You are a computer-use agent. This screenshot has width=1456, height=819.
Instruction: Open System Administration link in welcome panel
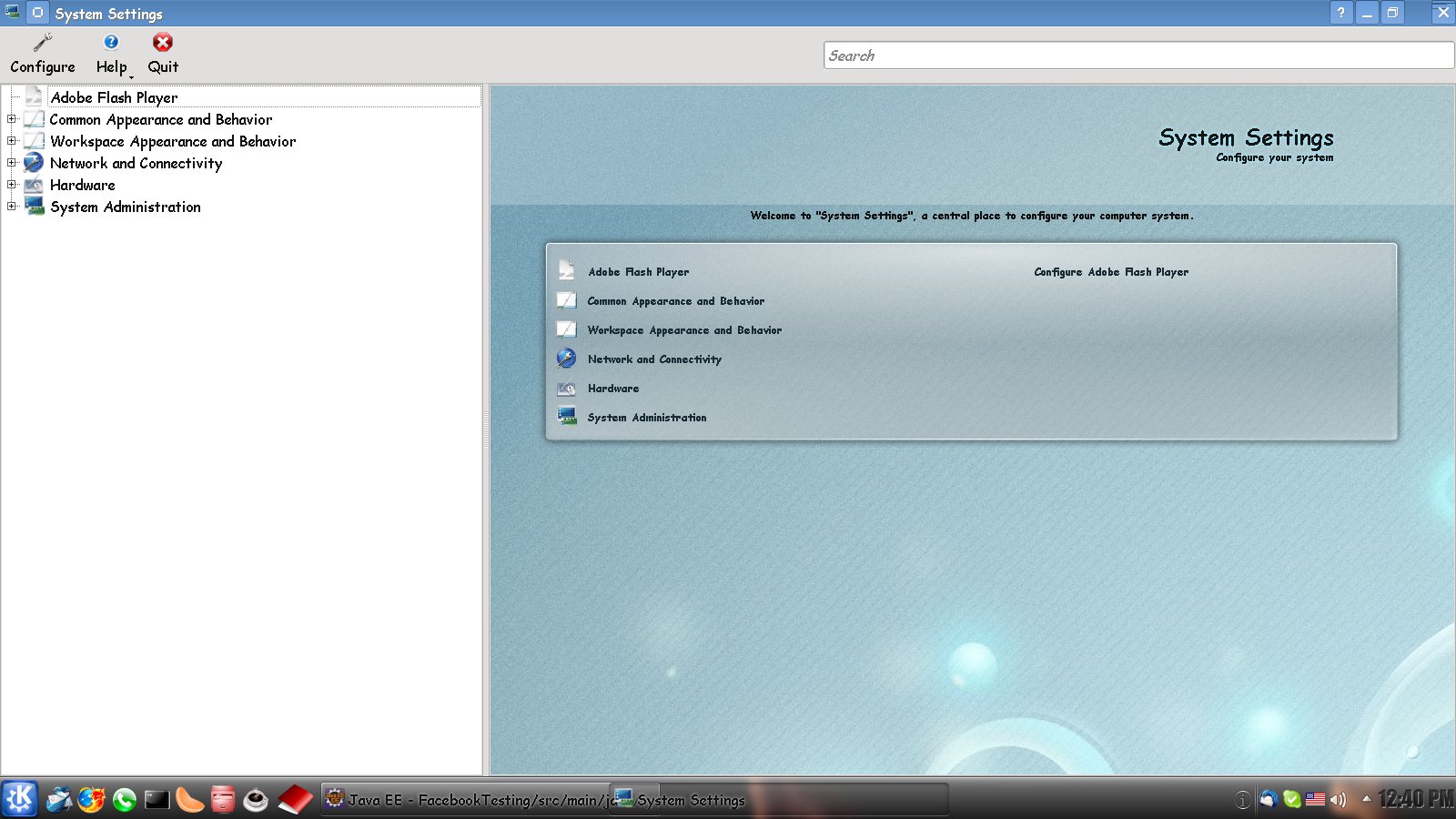[x=646, y=418]
